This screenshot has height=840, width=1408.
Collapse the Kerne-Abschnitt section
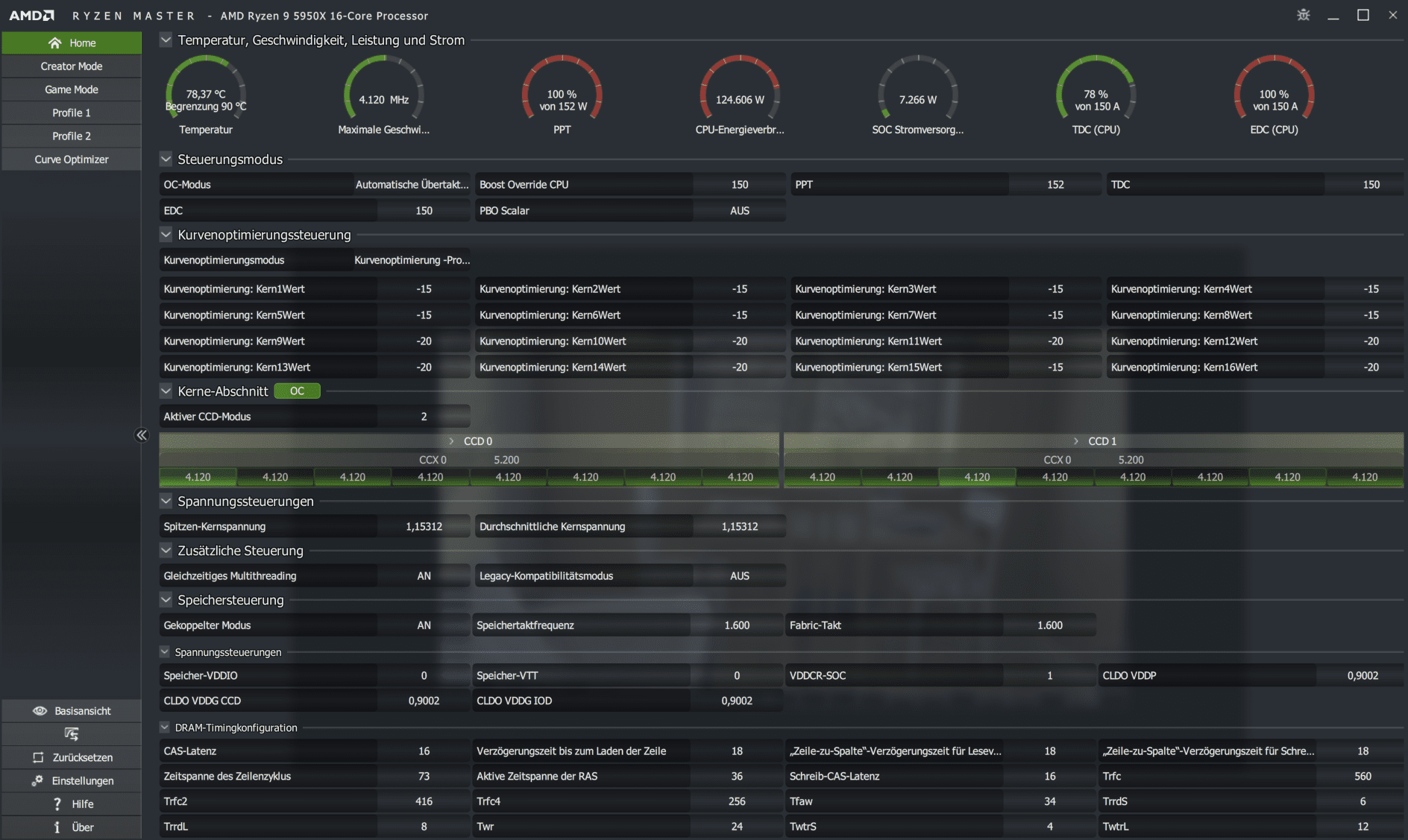(166, 391)
